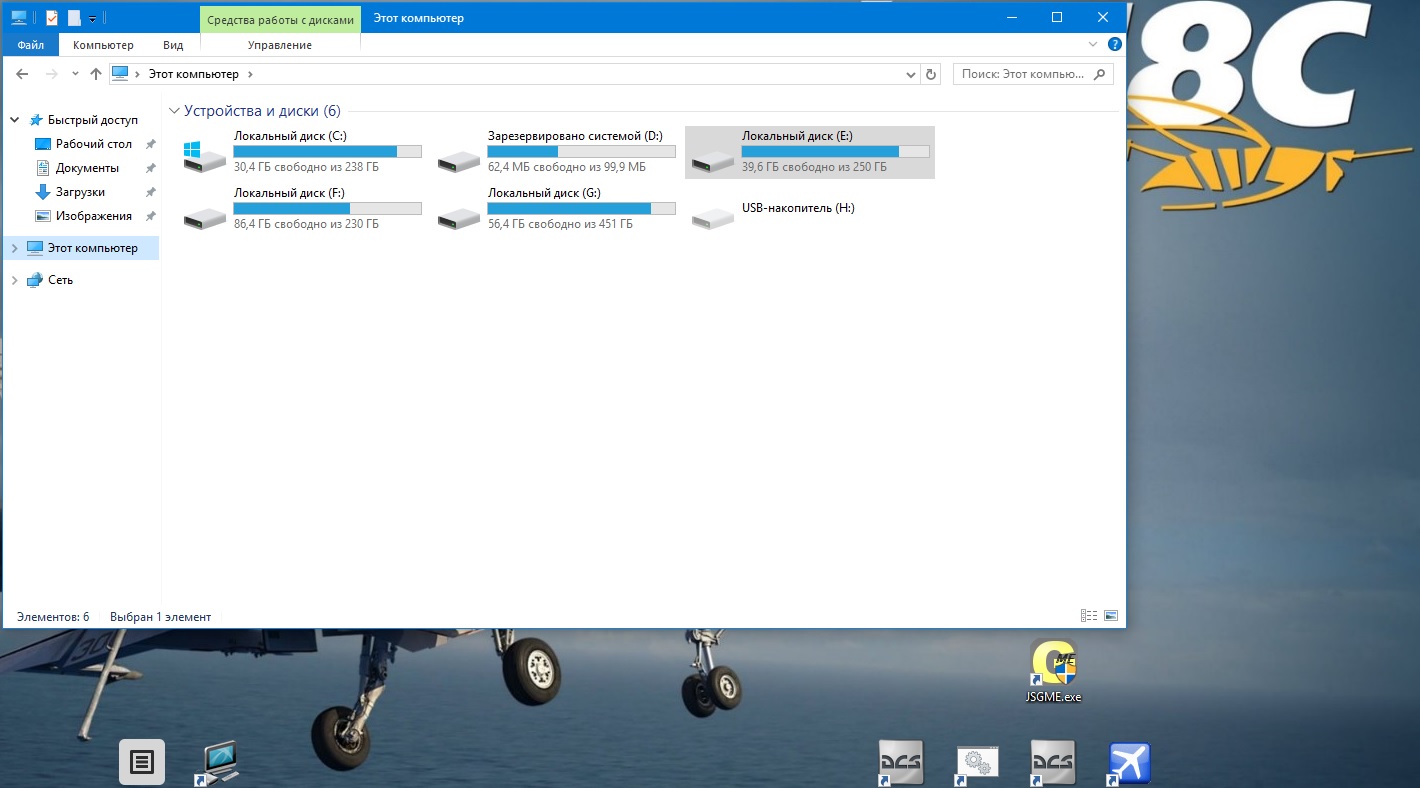The width and height of the screenshot is (1420, 788).
Task: Collapse the Devices and drives group
Action: pyautogui.click(x=175, y=111)
